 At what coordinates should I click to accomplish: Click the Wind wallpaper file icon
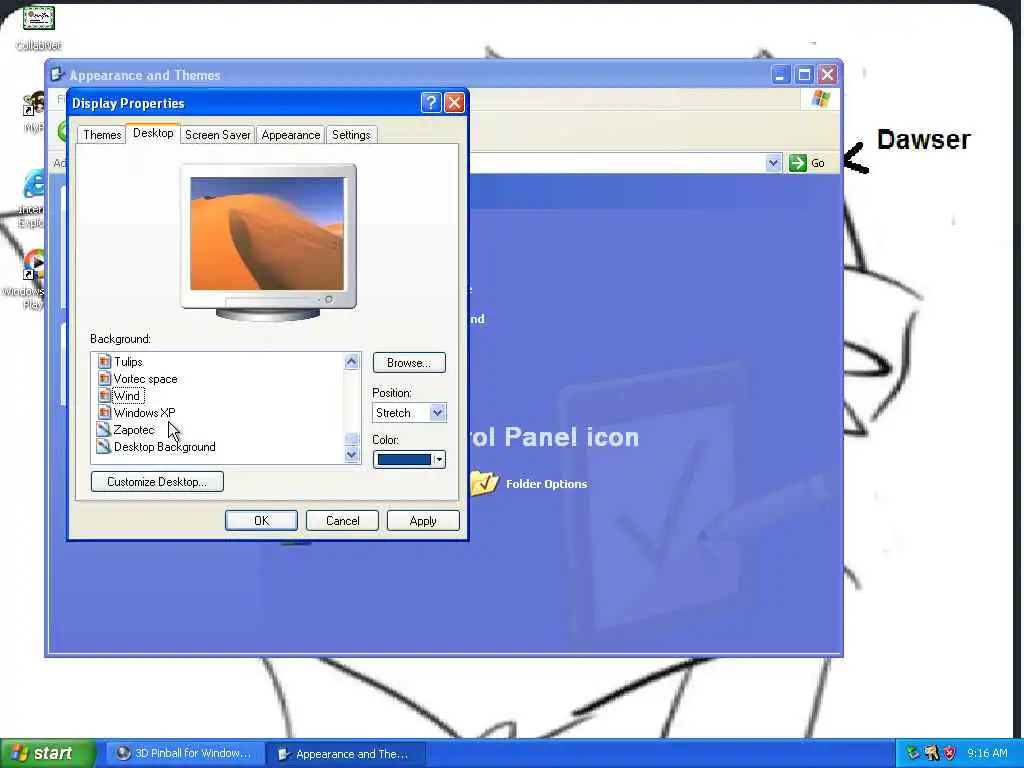(x=104, y=395)
